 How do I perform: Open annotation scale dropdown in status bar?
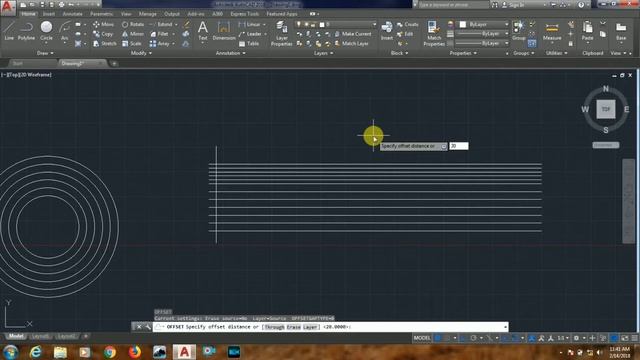[x=563, y=338]
